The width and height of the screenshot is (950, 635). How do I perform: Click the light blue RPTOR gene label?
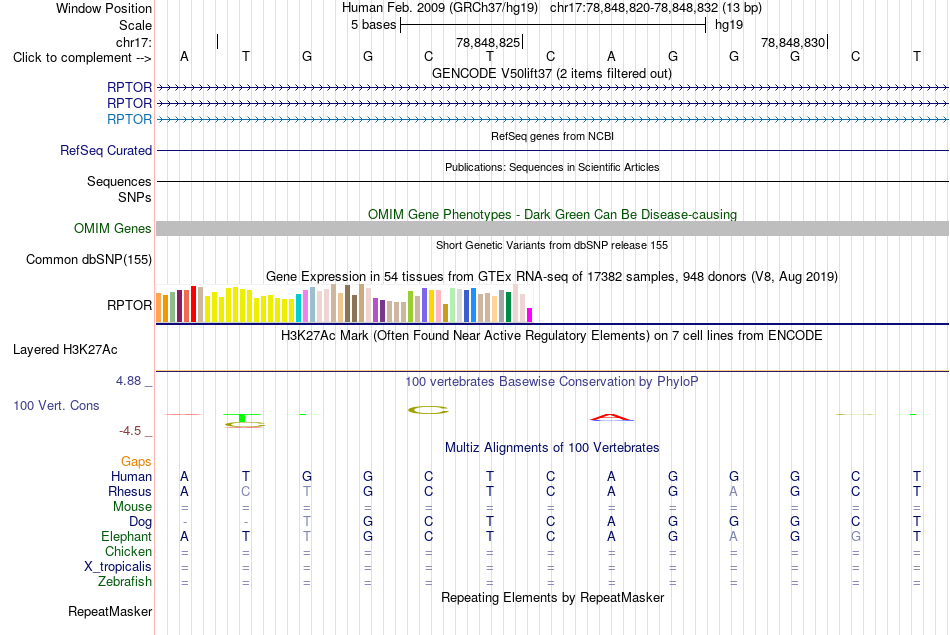click(x=129, y=119)
